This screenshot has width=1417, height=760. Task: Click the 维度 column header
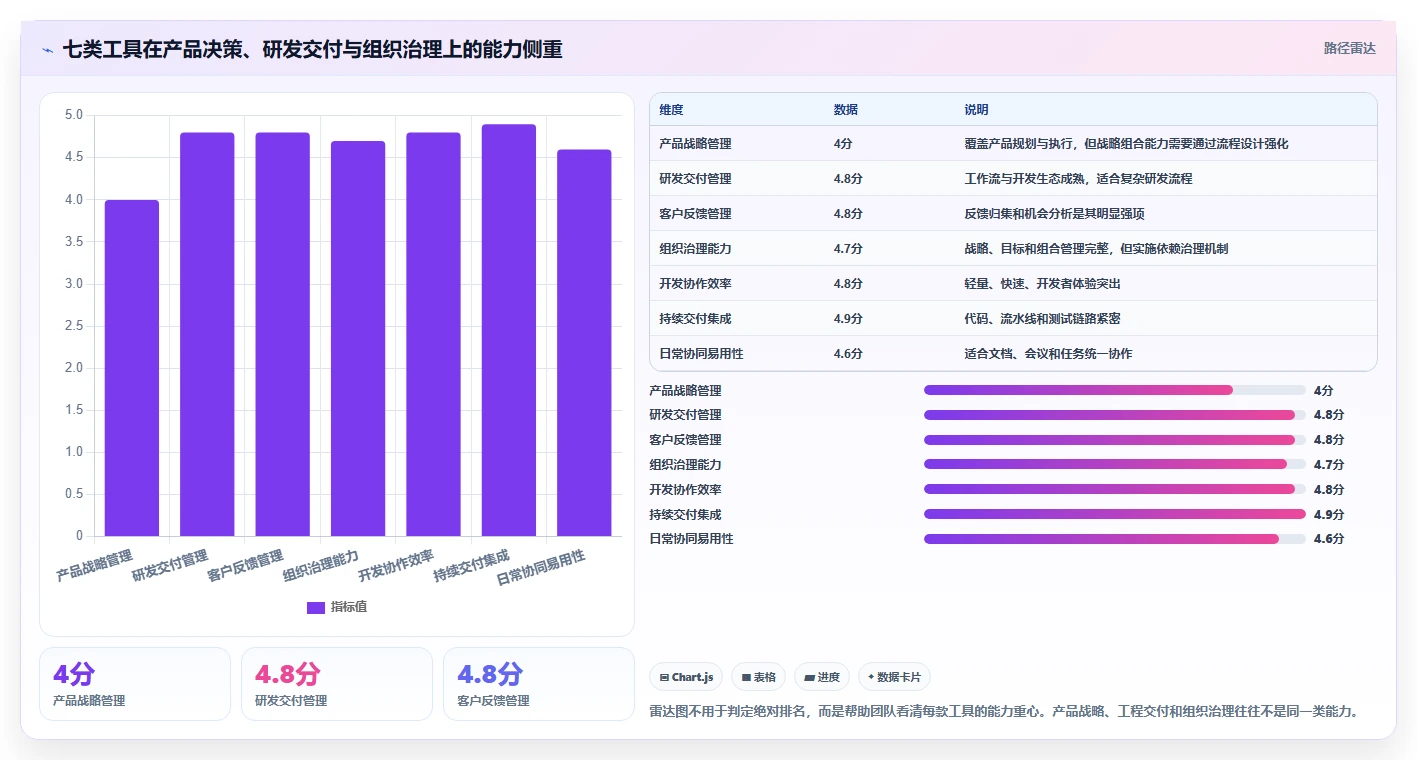point(671,110)
